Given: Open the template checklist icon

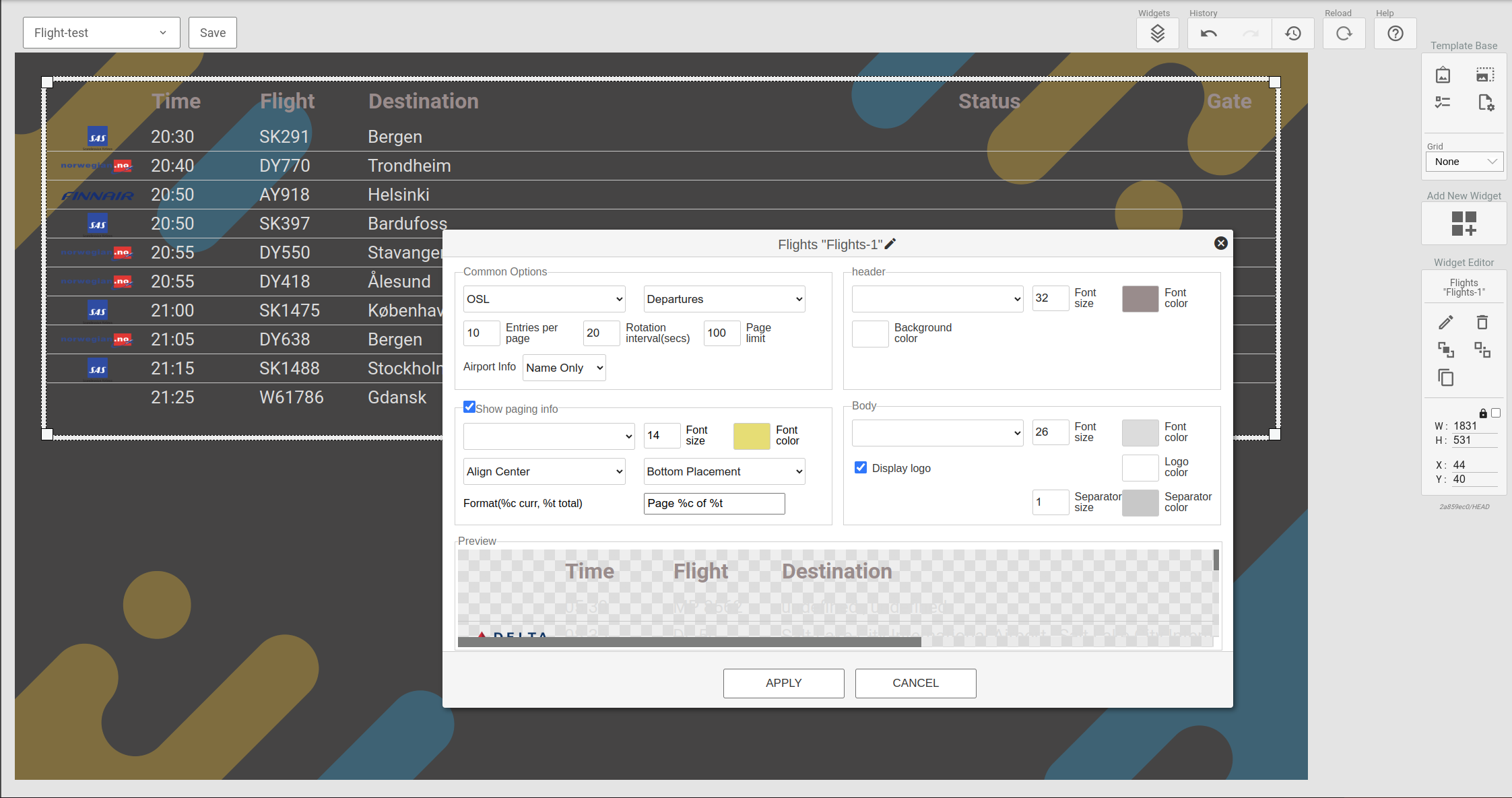Looking at the screenshot, I should point(1443,102).
